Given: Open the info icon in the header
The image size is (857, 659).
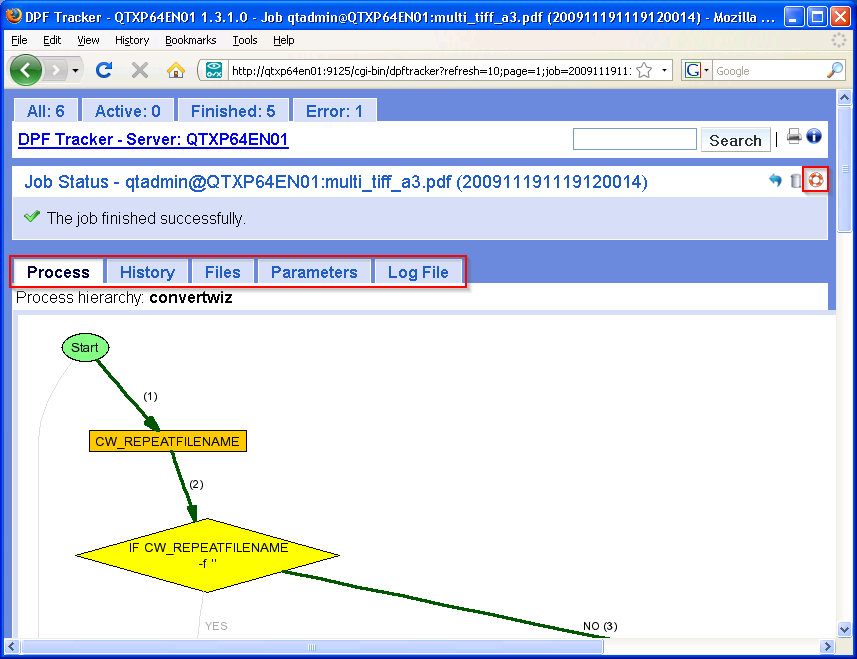Looking at the screenshot, I should coord(814,137).
